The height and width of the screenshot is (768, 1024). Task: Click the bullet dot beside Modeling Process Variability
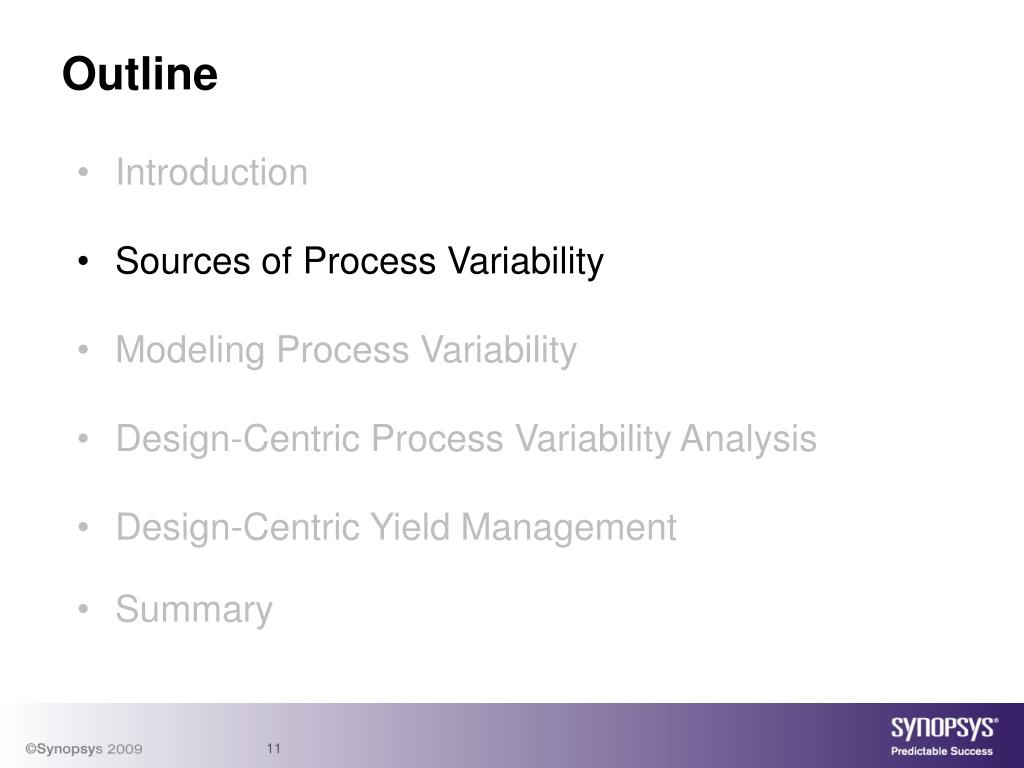(82, 351)
